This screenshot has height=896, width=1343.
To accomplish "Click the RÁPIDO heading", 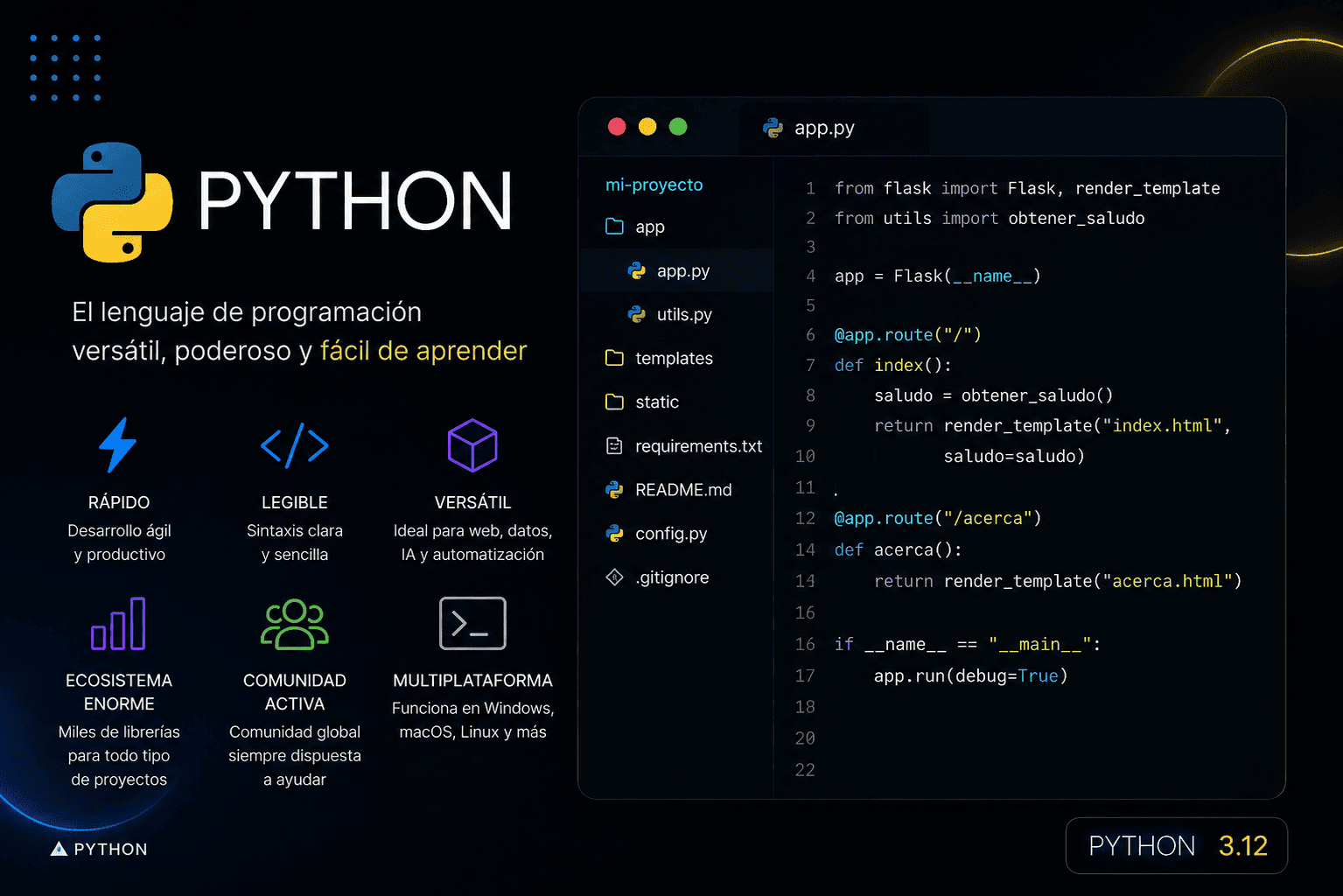I will tap(119, 502).
